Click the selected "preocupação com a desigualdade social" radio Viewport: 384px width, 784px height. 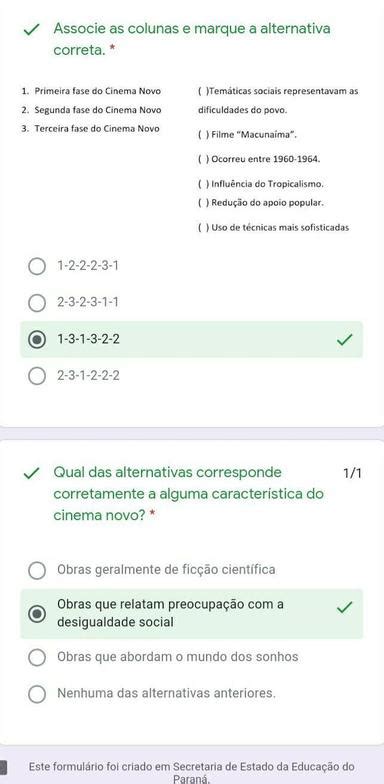[37, 614]
